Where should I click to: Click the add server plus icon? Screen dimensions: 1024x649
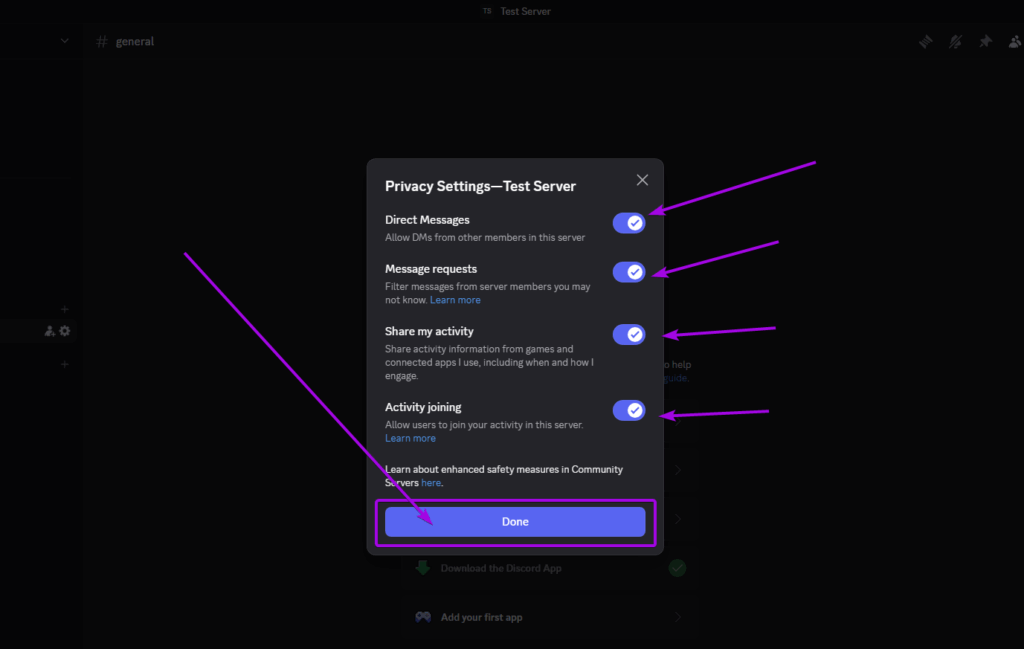click(x=64, y=363)
